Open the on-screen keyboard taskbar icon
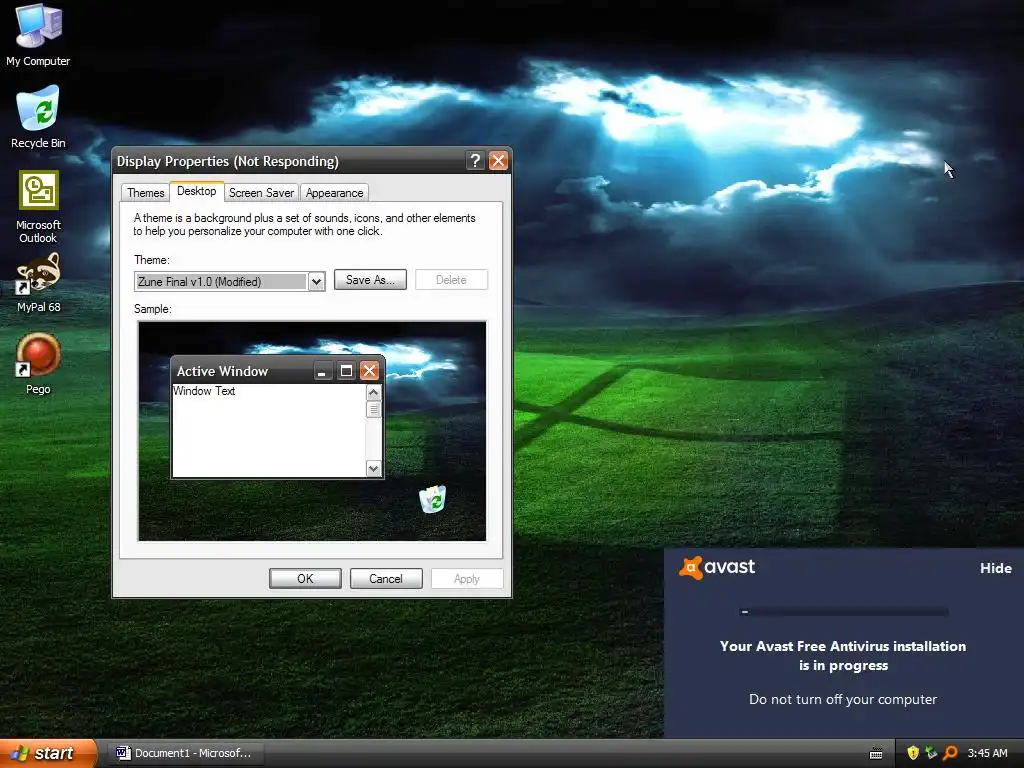The height and width of the screenshot is (768, 1024). click(x=876, y=754)
